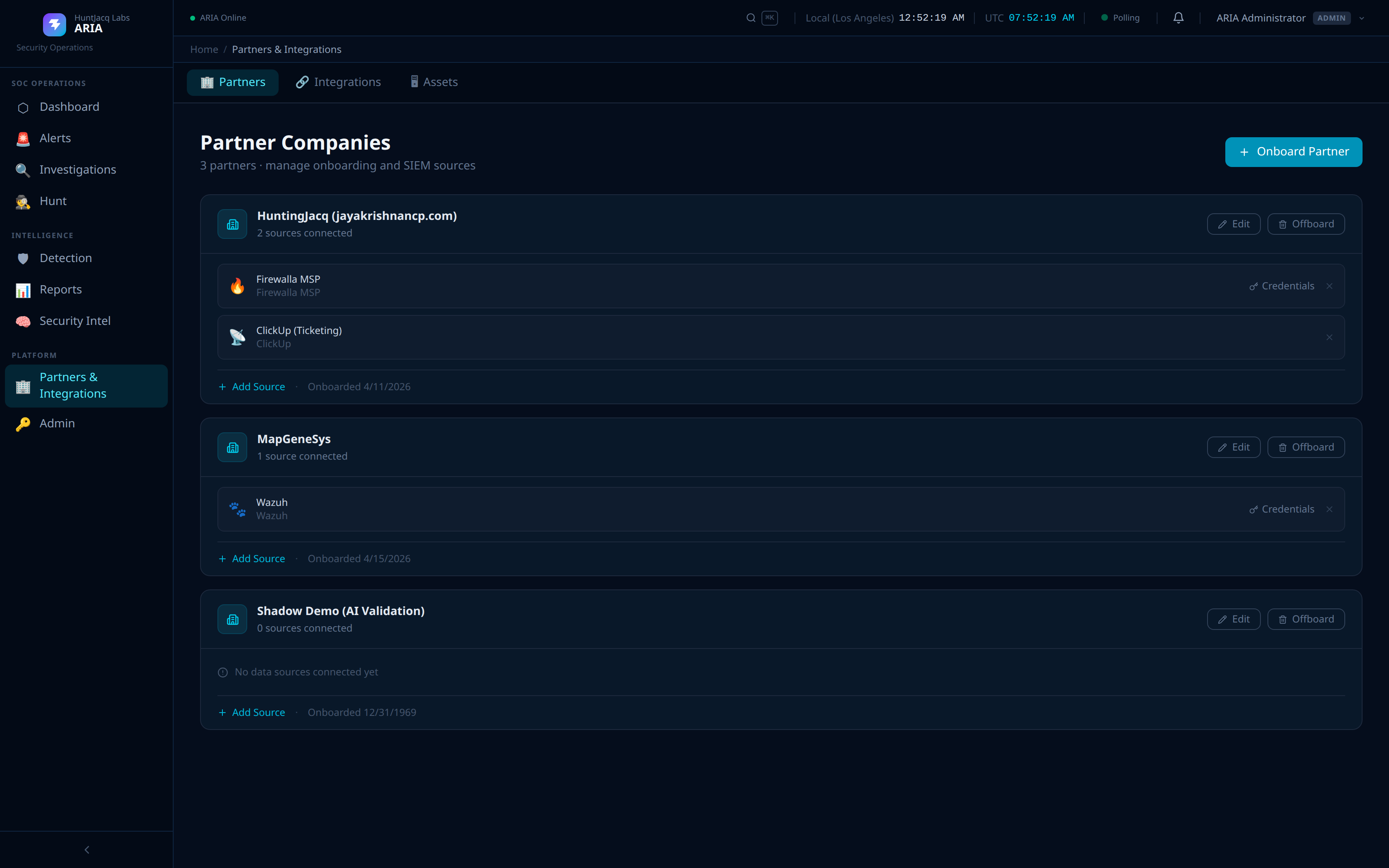Viewport: 1389px width, 868px height.
Task: Click the Reports bar chart icon
Action: point(23,290)
